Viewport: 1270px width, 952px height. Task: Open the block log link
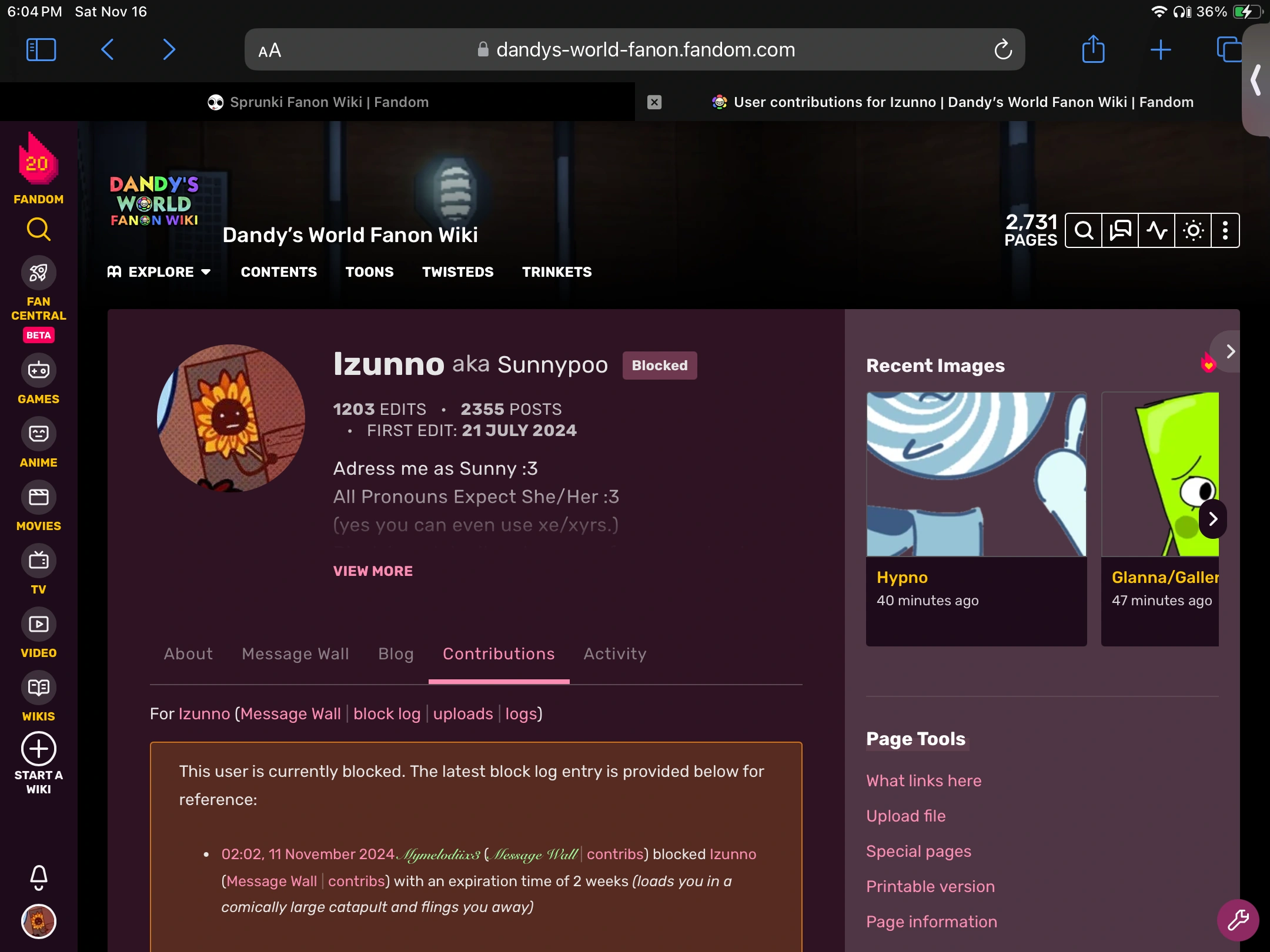click(x=387, y=713)
